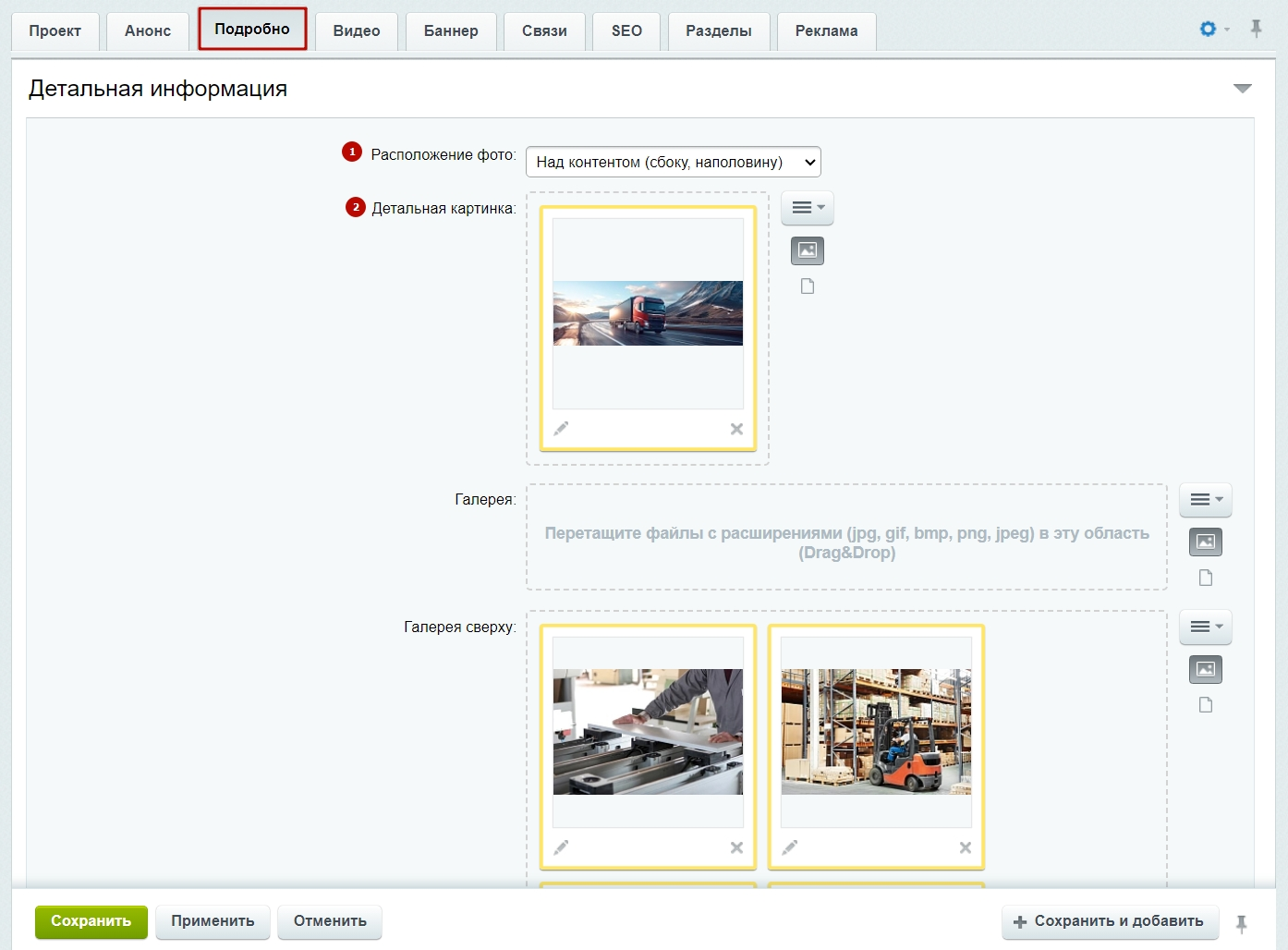
Task: Click the Галерея drag-and-drop area
Action: click(x=847, y=537)
